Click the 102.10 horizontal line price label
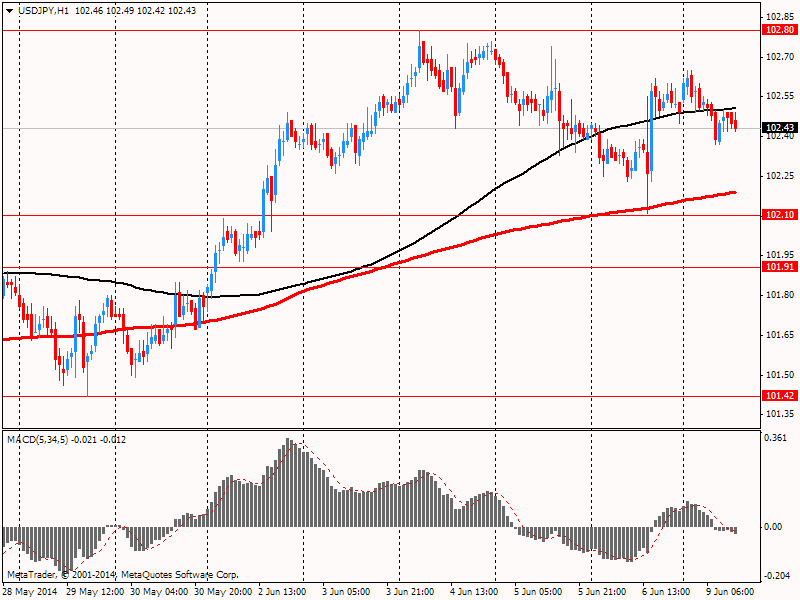Viewport: 800px width, 600px height. coord(779,215)
